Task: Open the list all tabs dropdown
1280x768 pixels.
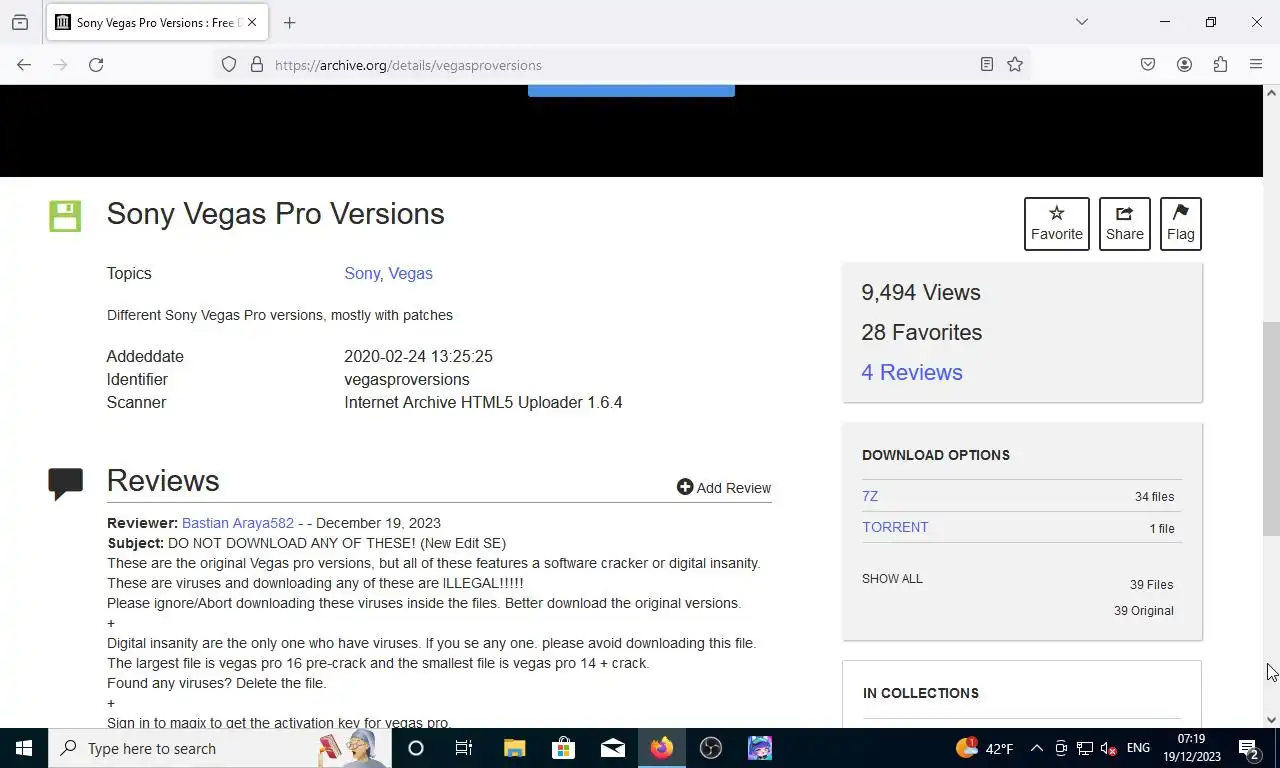Action: pos(1081,22)
